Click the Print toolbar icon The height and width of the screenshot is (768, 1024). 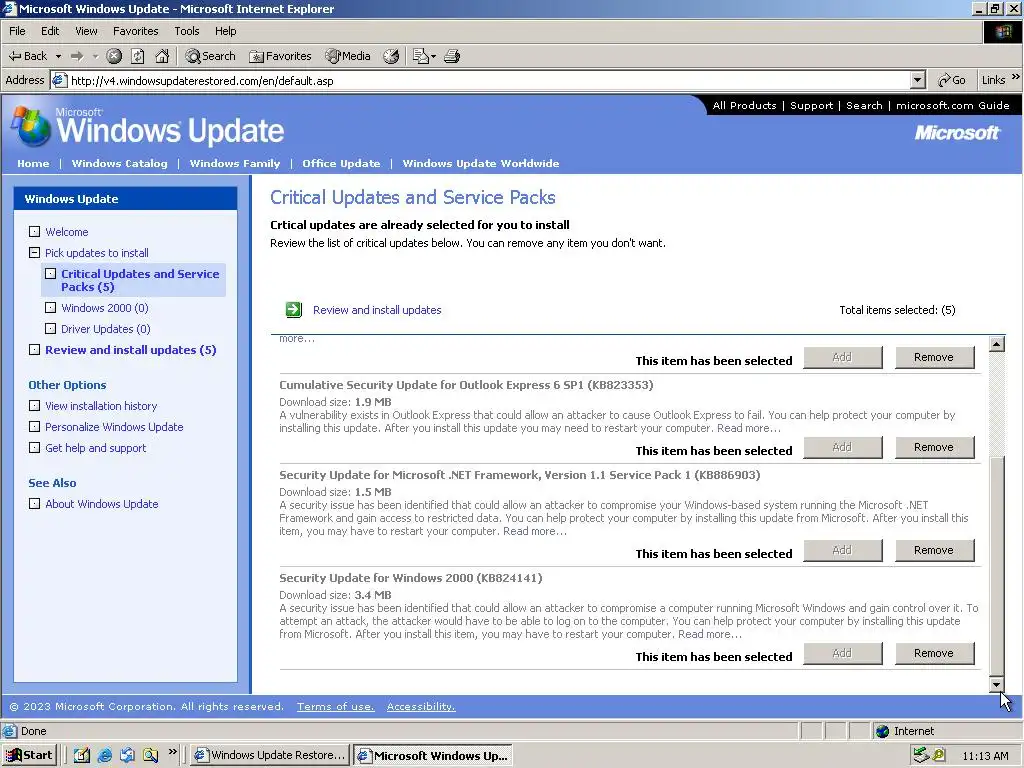click(x=452, y=56)
